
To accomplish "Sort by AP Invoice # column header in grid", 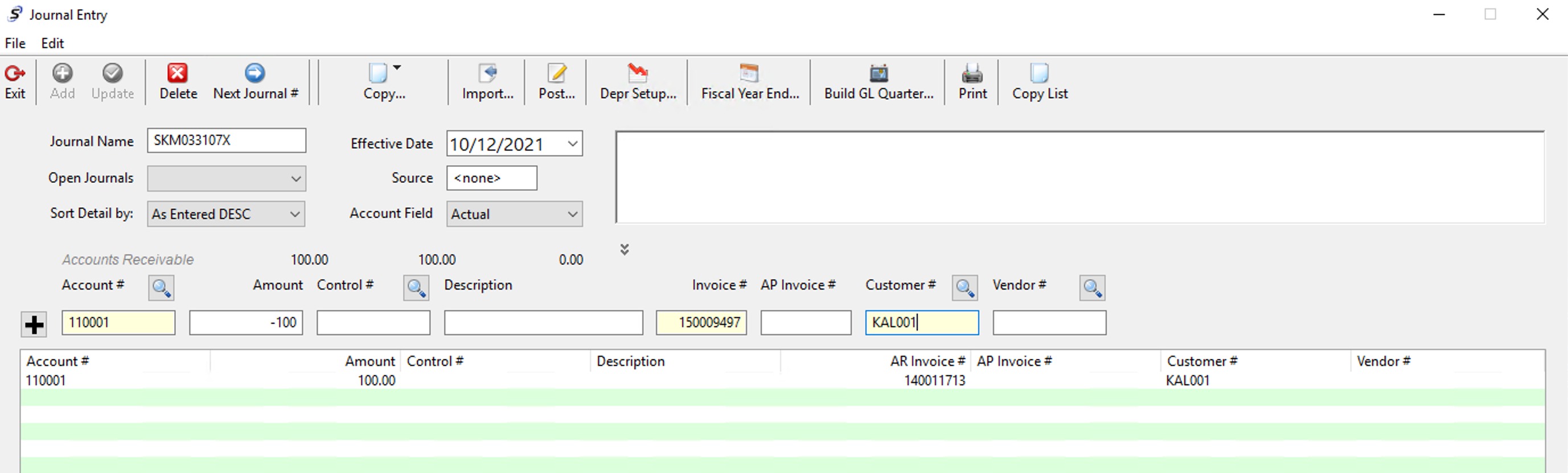I will (1065, 361).
